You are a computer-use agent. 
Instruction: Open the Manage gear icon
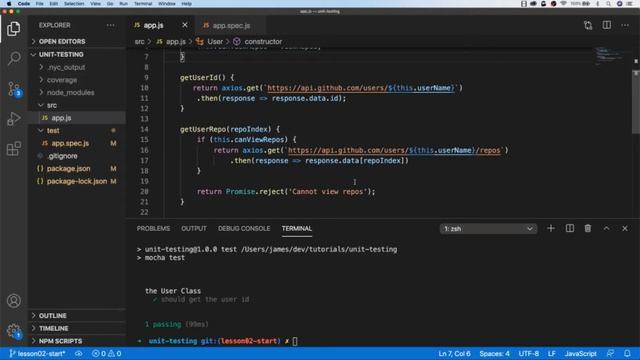click(14, 331)
